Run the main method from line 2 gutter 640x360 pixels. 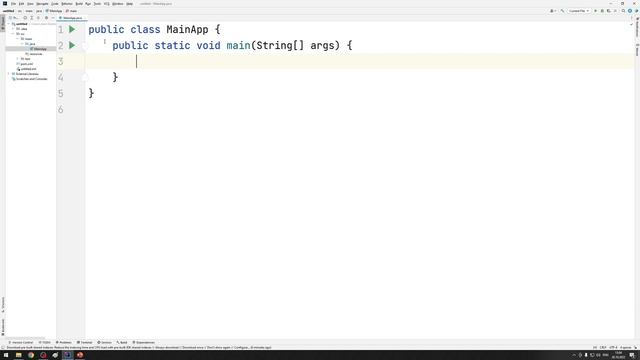click(72, 45)
